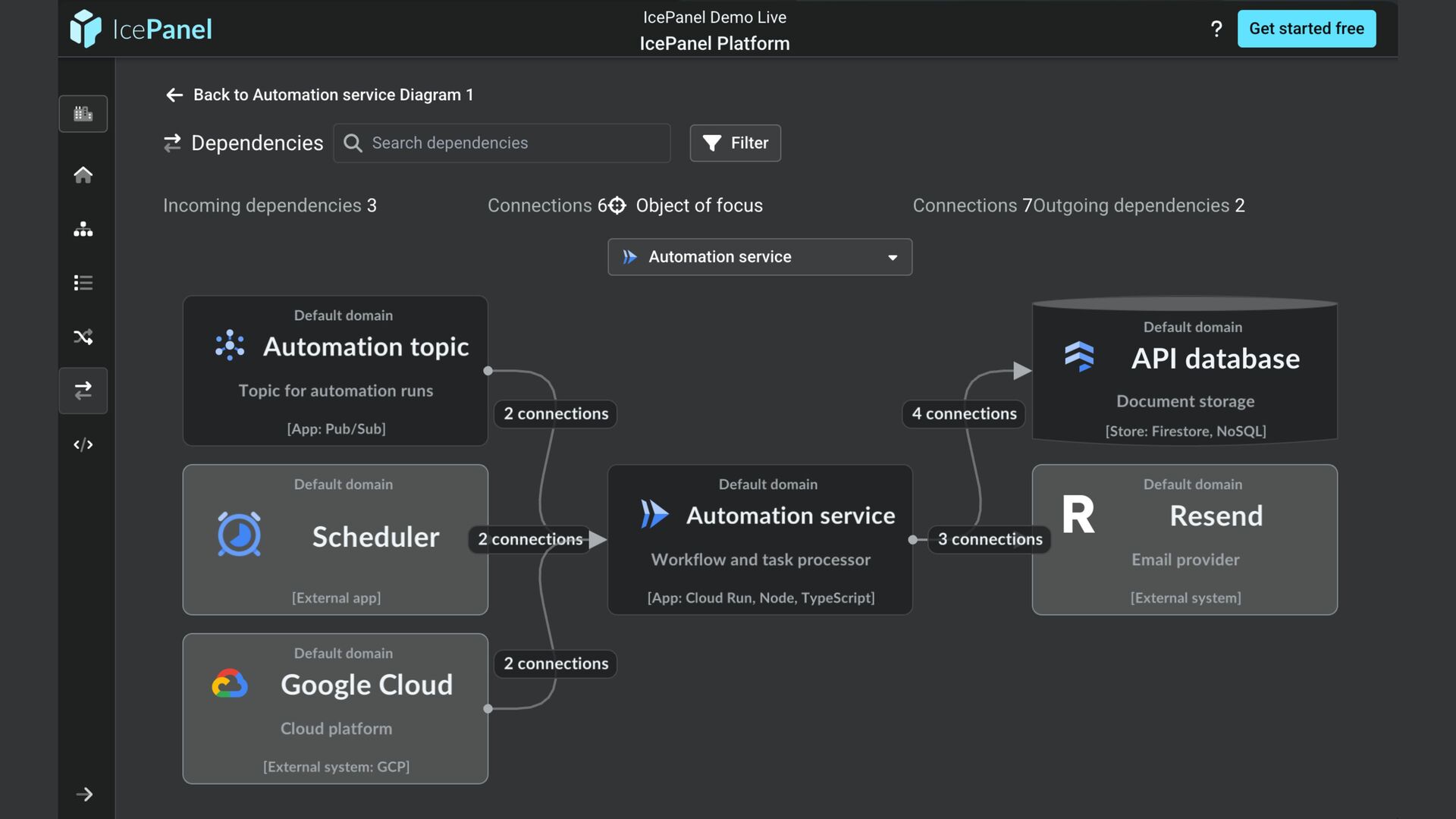Screen dimensions: 1456x819
Task: Open the landscape buildings sidebar icon
Action: coord(83,114)
